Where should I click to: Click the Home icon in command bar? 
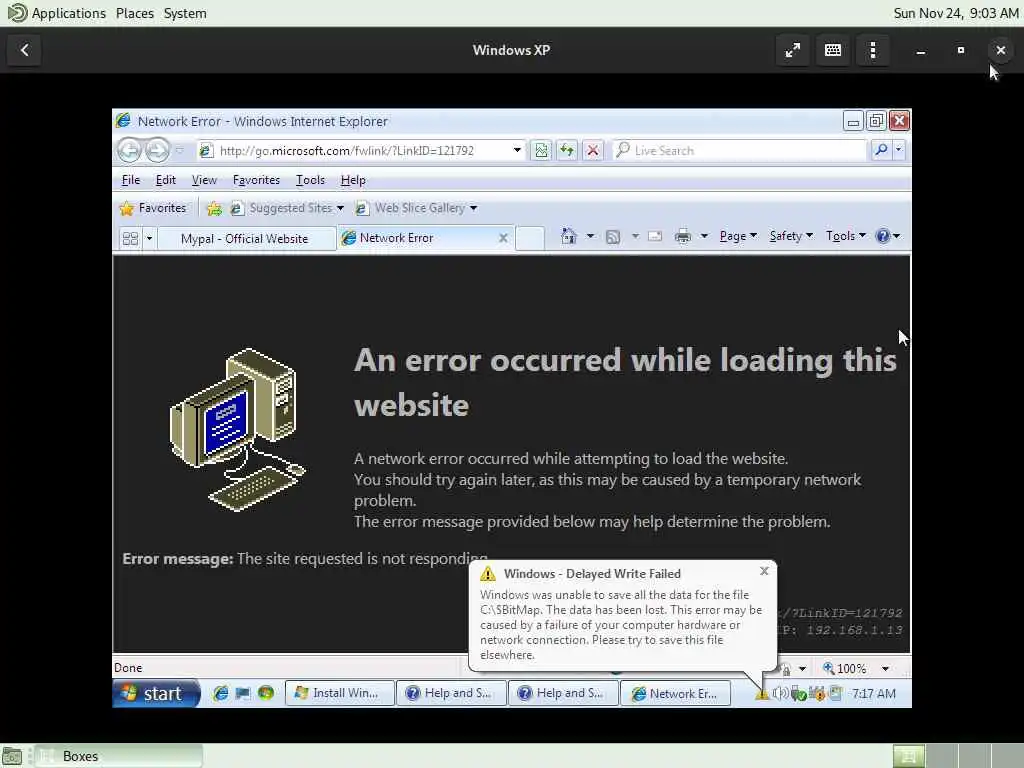pyautogui.click(x=569, y=236)
